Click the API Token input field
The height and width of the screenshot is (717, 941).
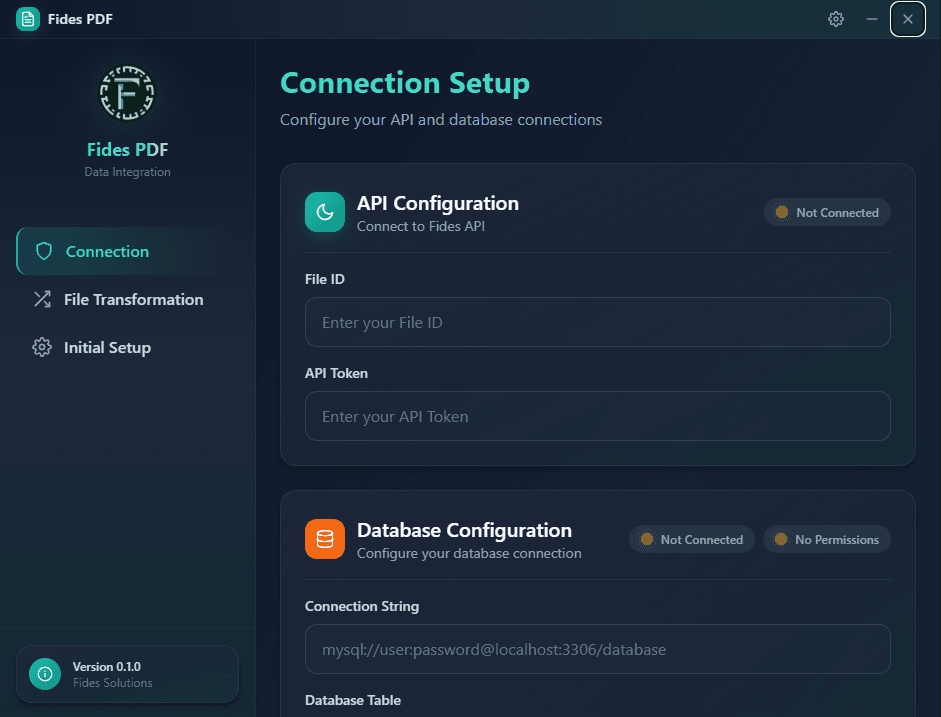(x=597, y=416)
